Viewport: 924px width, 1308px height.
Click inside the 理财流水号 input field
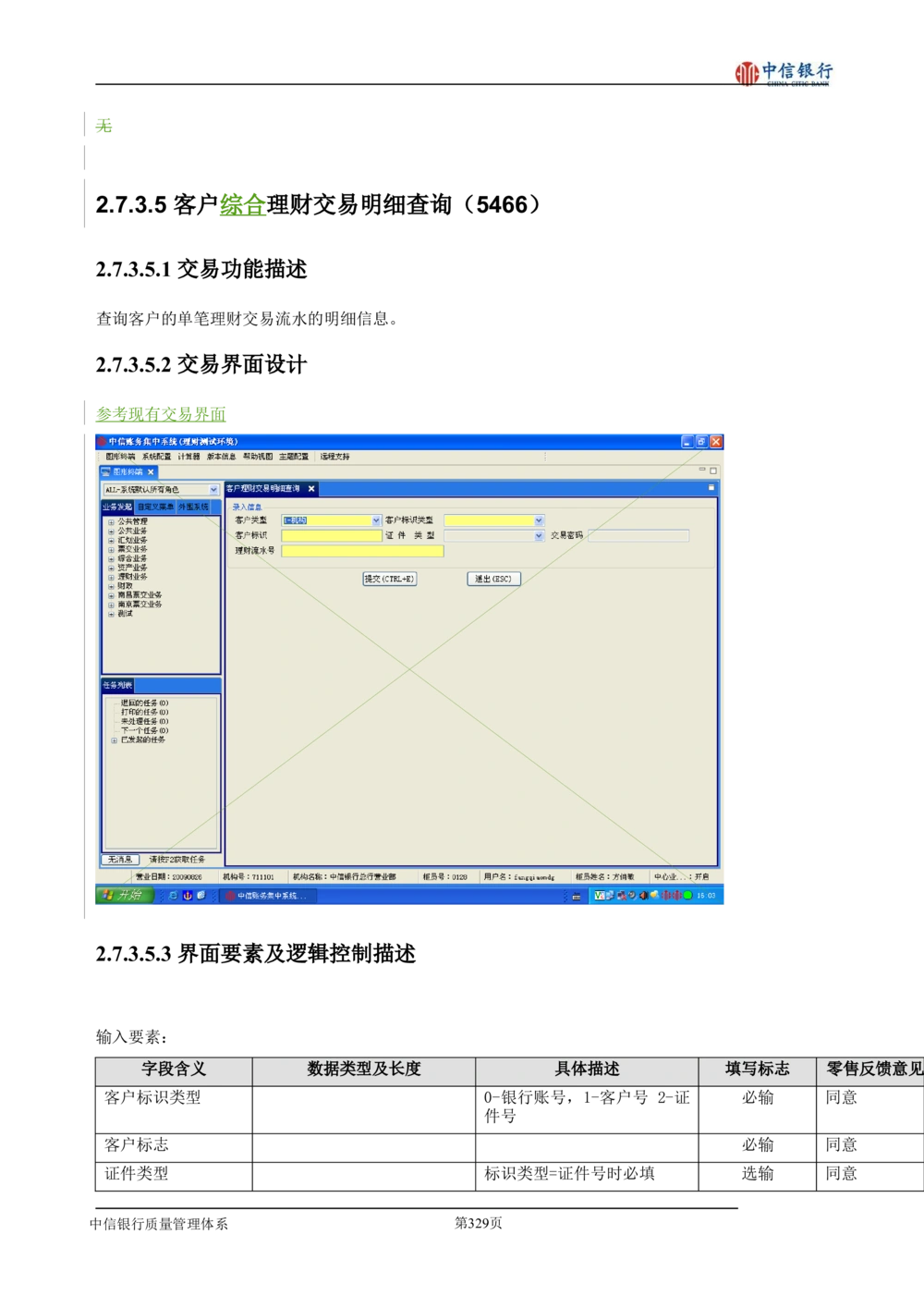pyautogui.click(x=364, y=550)
